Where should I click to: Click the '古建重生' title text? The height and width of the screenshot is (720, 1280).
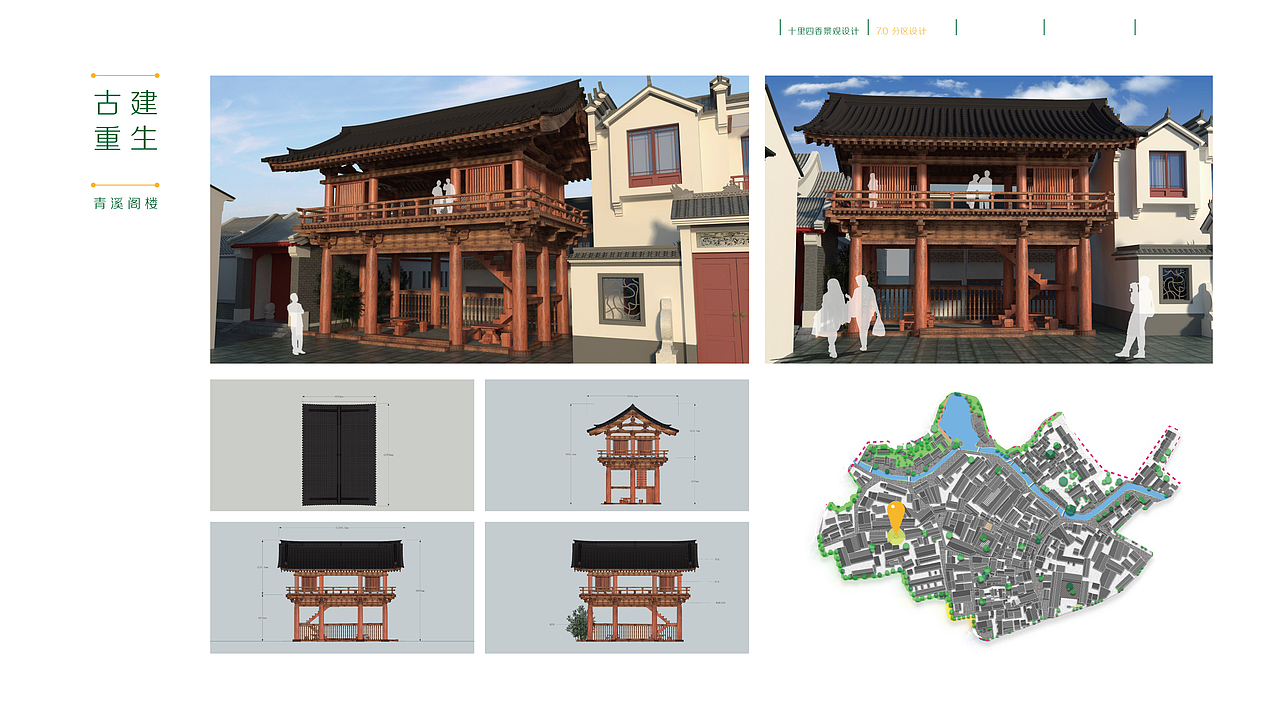126,120
